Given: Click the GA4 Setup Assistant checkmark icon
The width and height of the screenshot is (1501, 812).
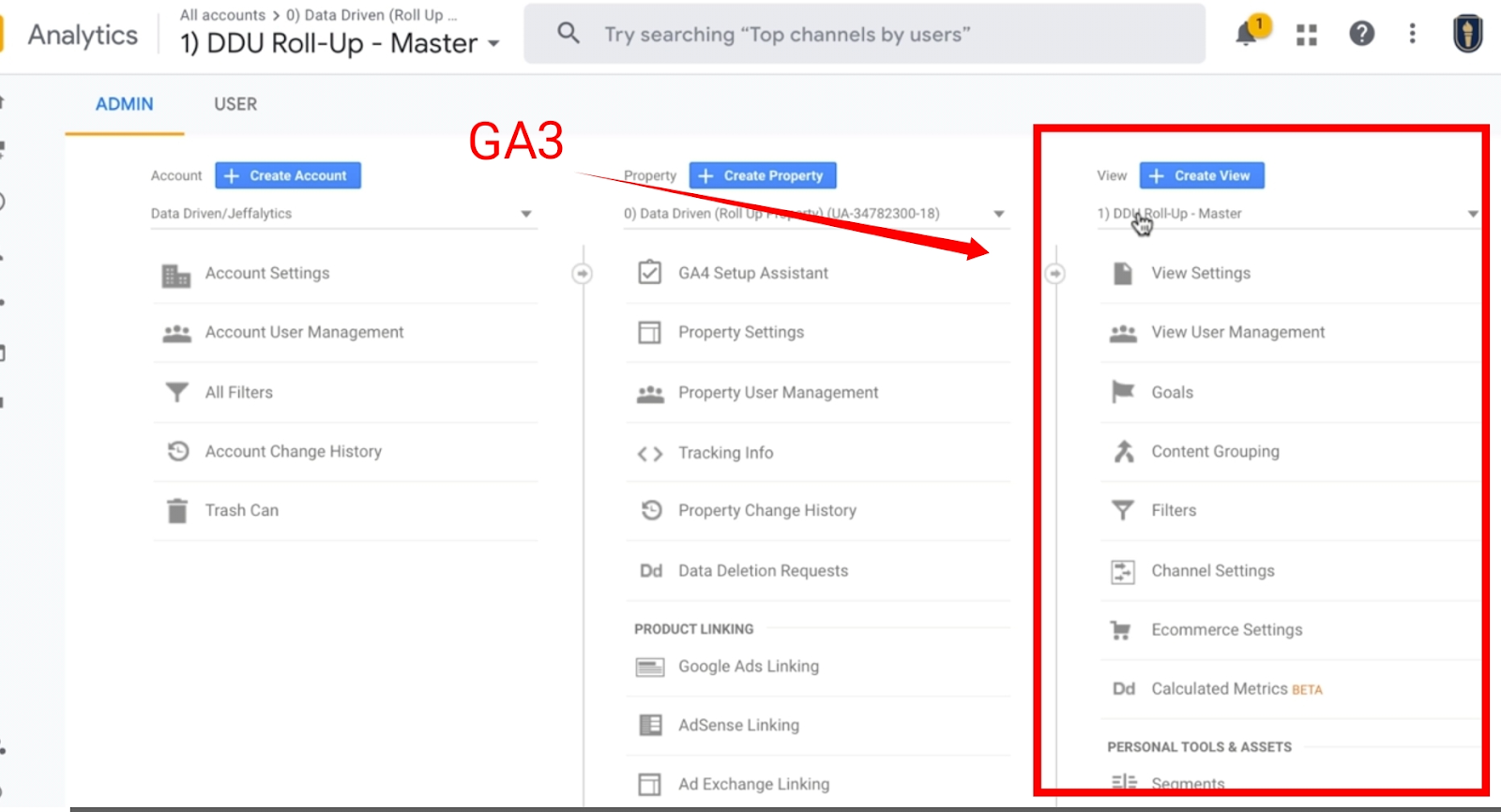Looking at the screenshot, I should pos(649,272).
